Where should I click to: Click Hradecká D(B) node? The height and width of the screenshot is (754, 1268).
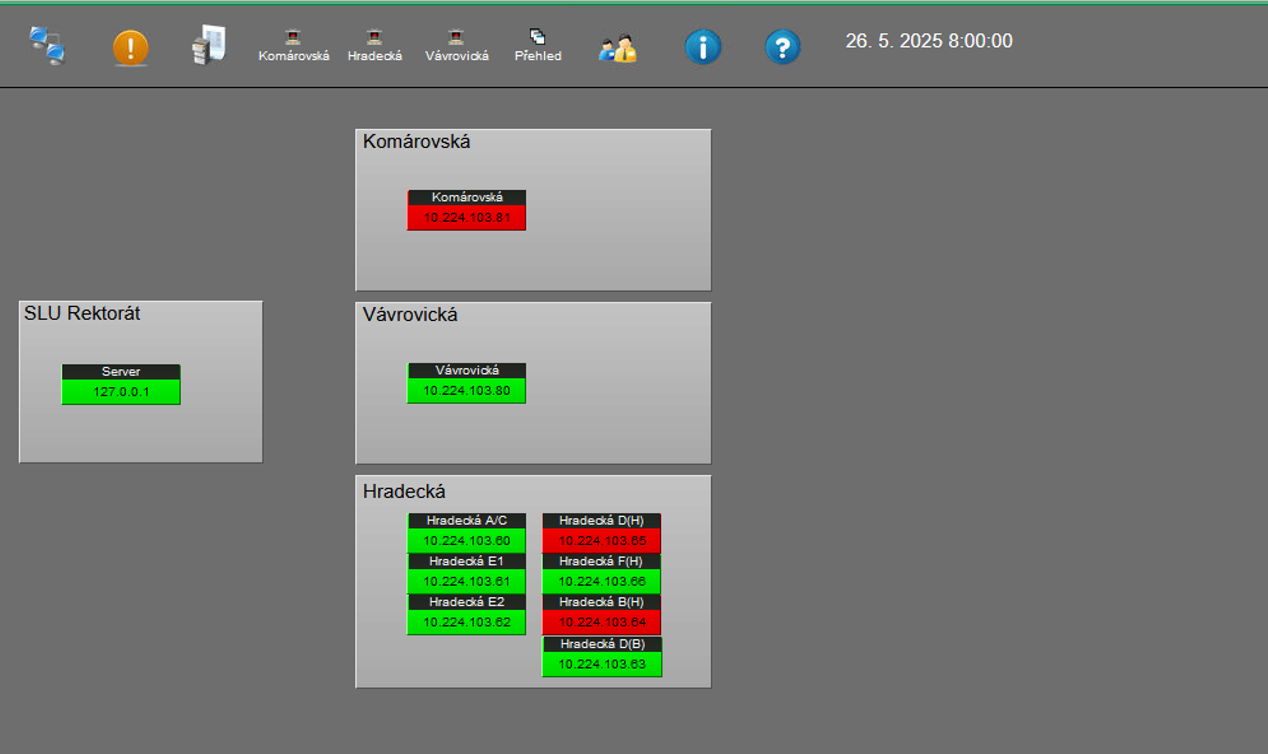(x=601, y=656)
